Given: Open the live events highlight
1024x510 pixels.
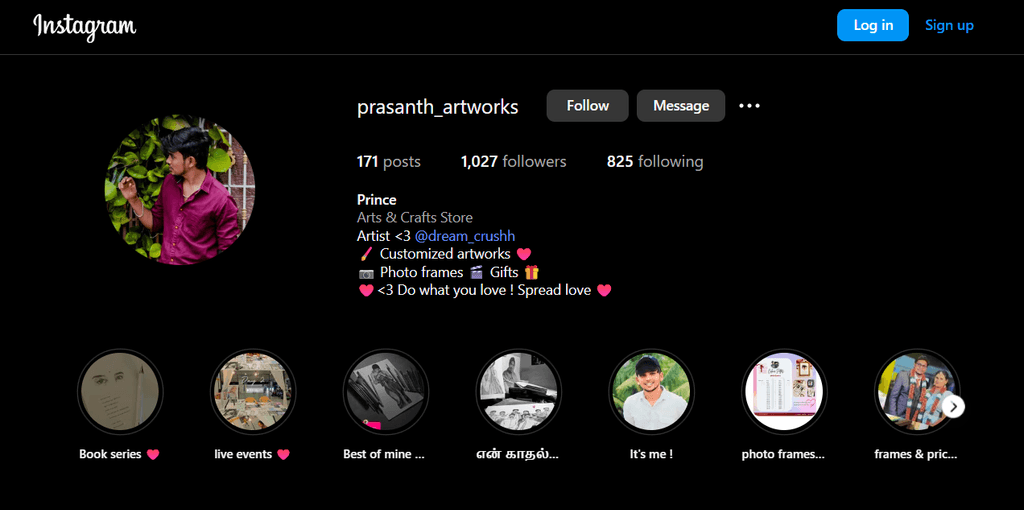Looking at the screenshot, I should (x=253, y=391).
